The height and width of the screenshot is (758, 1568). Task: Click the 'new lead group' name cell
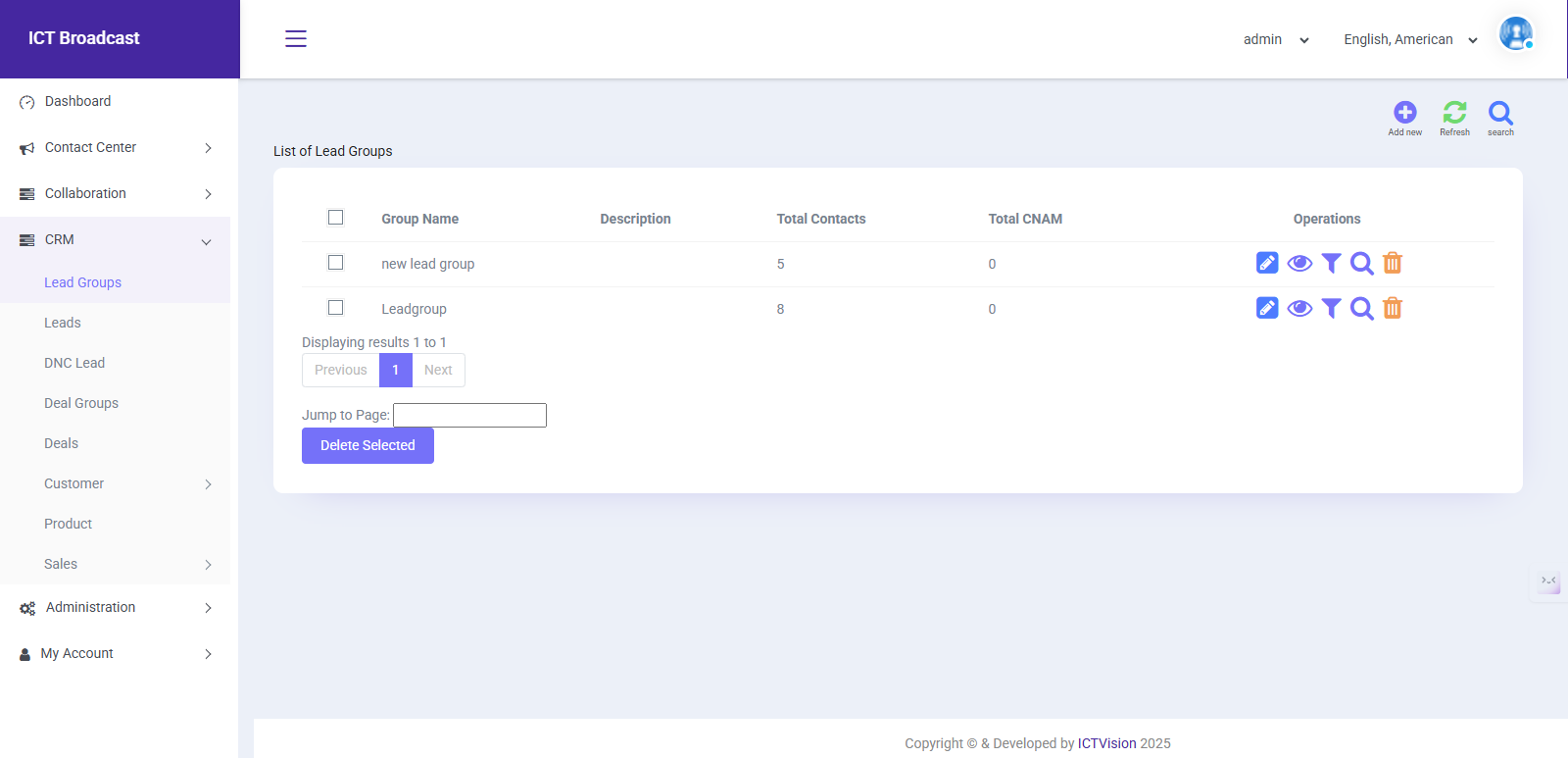click(428, 264)
